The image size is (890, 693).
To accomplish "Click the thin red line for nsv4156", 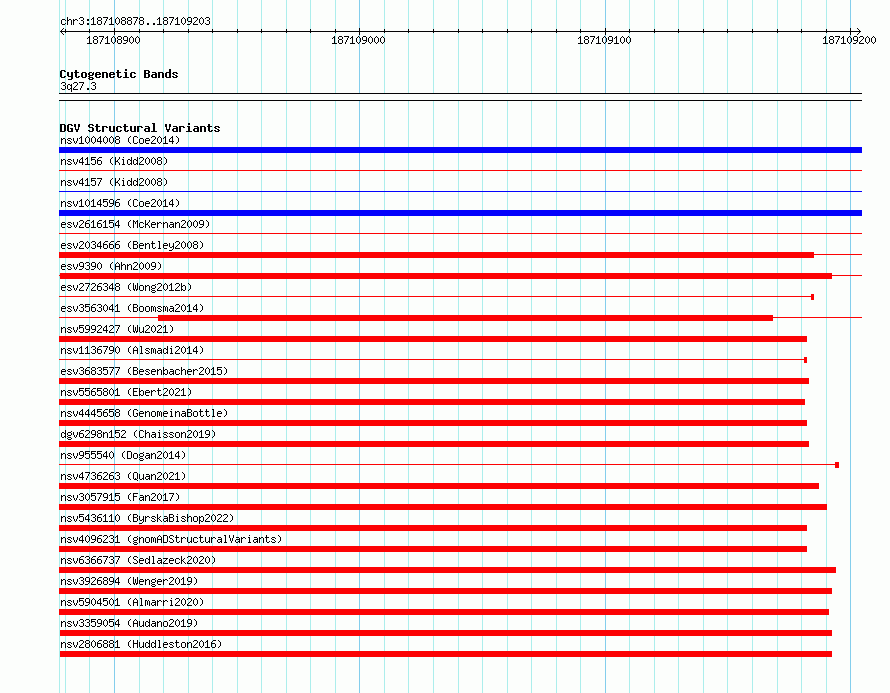I will pos(460,170).
